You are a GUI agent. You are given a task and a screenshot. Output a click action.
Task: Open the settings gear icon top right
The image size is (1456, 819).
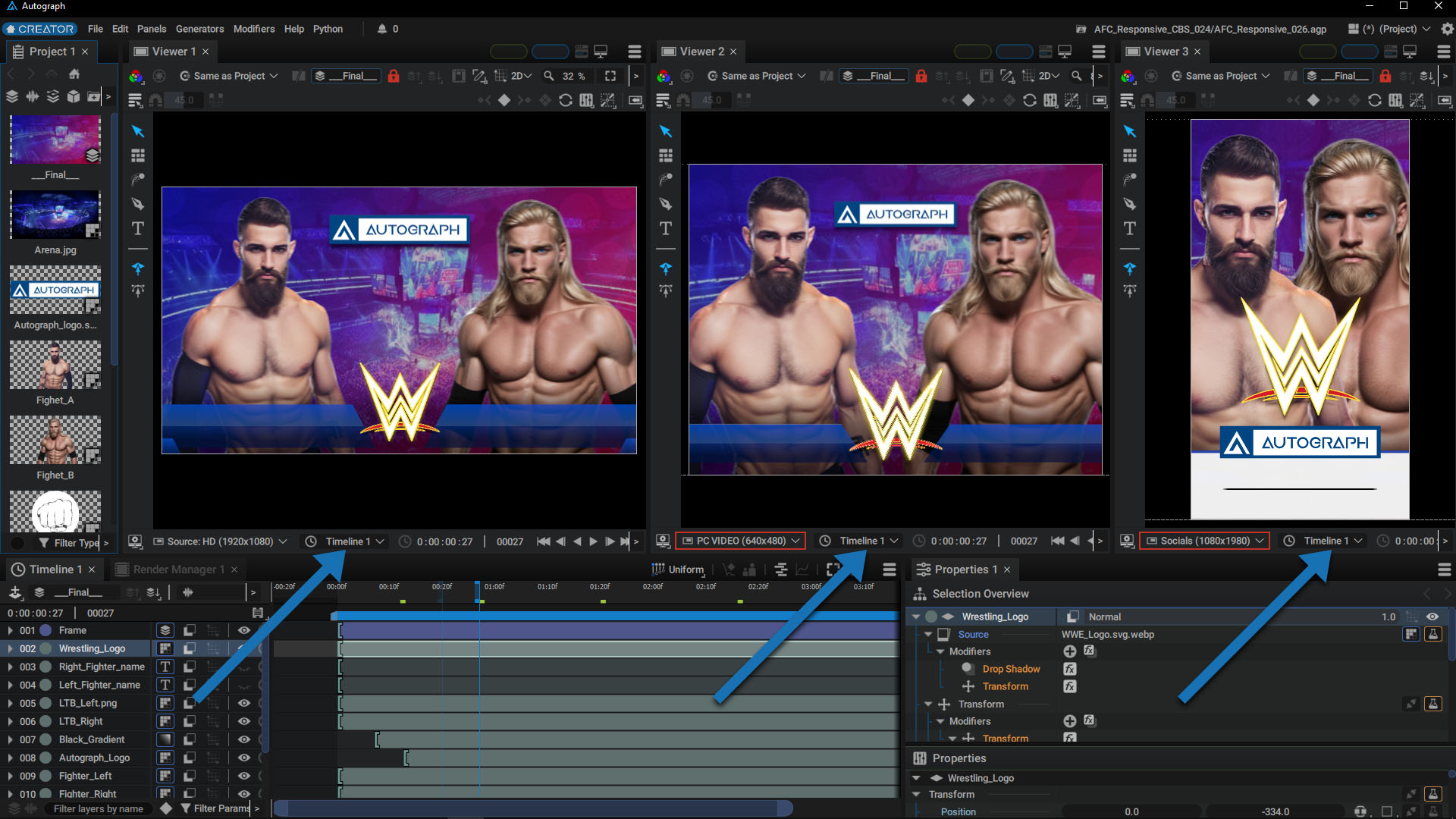(1447, 29)
